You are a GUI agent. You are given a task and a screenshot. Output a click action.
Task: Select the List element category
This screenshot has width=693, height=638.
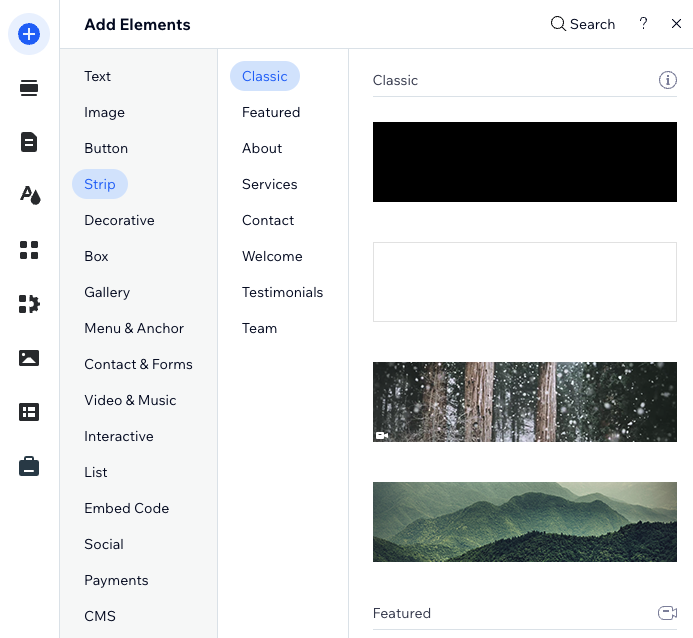[95, 472]
